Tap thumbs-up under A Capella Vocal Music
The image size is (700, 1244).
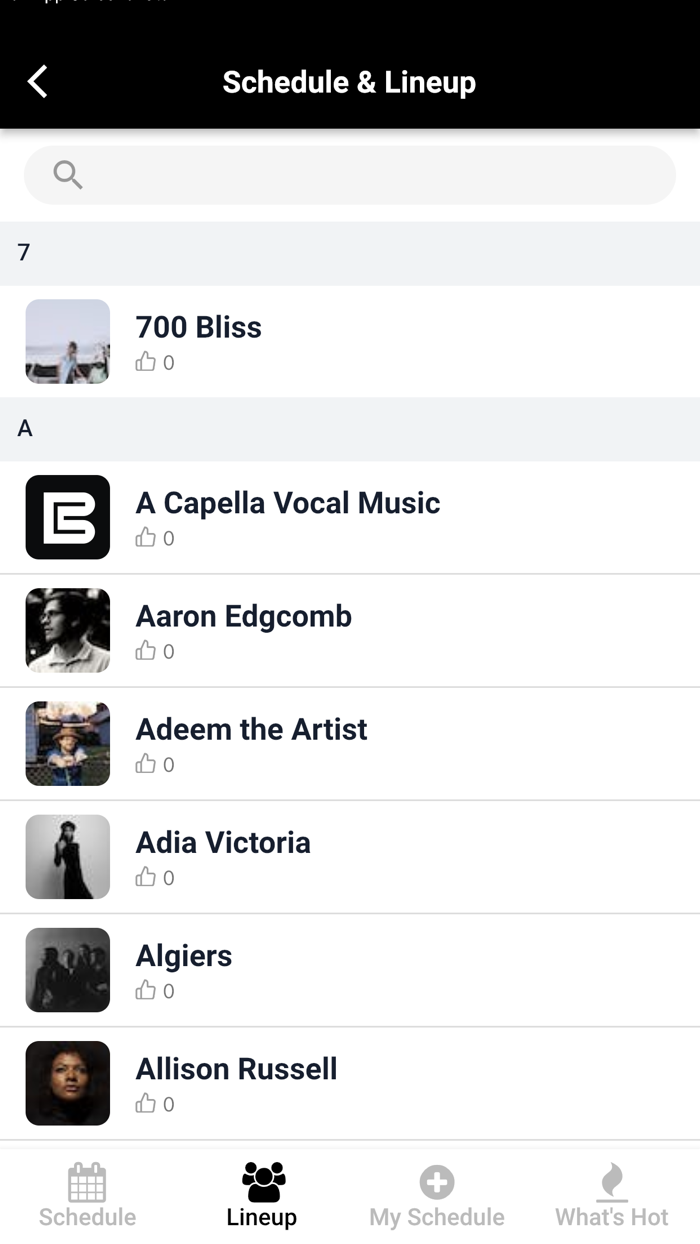pyautogui.click(x=146, y=538)
